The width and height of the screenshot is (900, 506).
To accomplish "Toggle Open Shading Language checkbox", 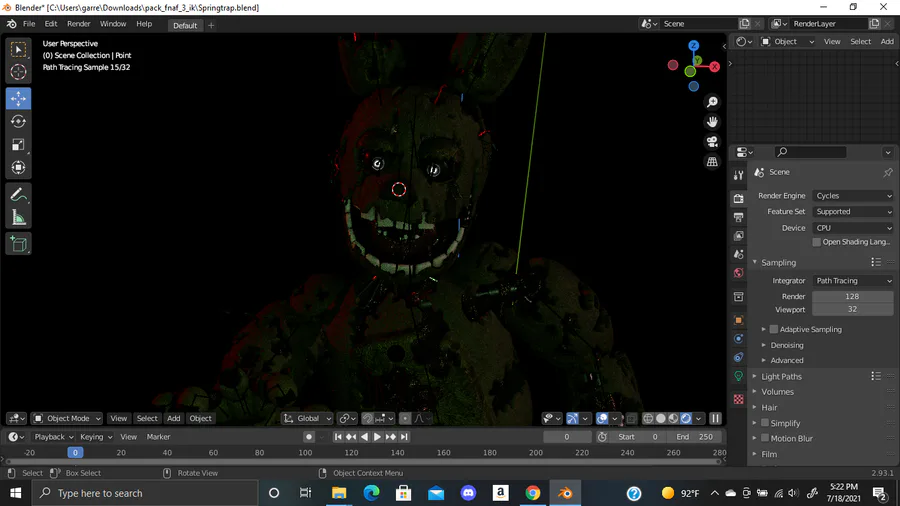I will (x=816, y=242).
